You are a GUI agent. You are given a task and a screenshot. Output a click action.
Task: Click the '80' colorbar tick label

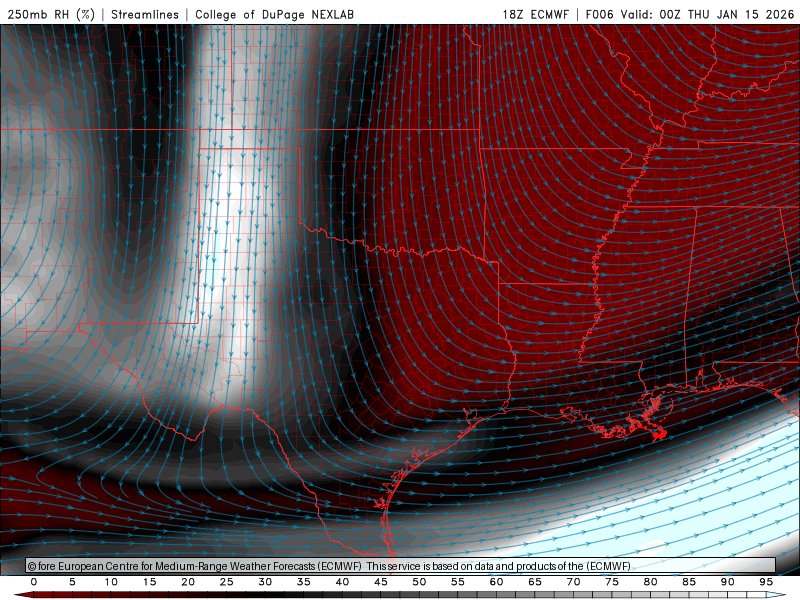[650, 582]
